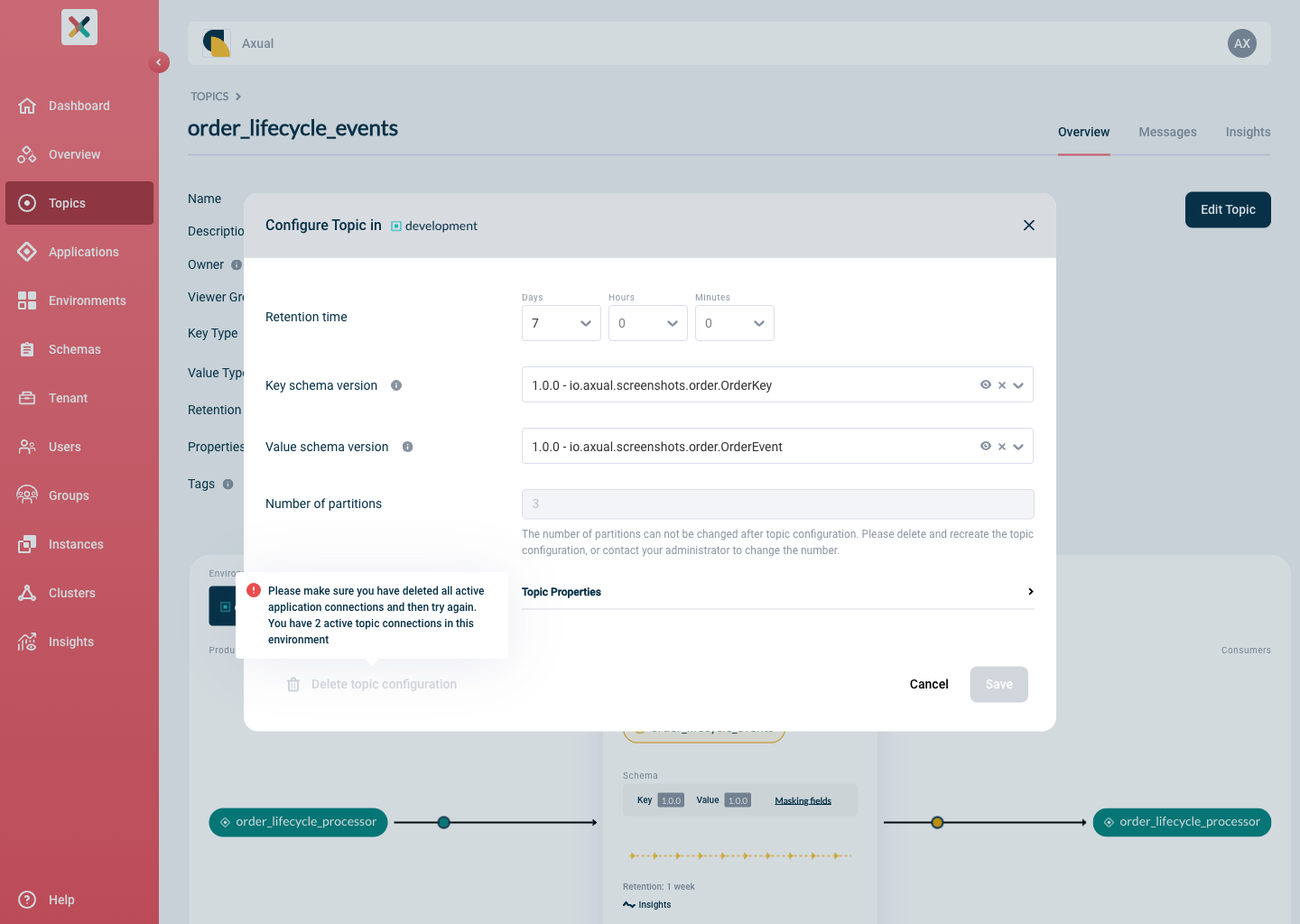The height and width of the screenshot is (924, 1300).
Task: Open the Masking fields link
Action: click(803, 801)
